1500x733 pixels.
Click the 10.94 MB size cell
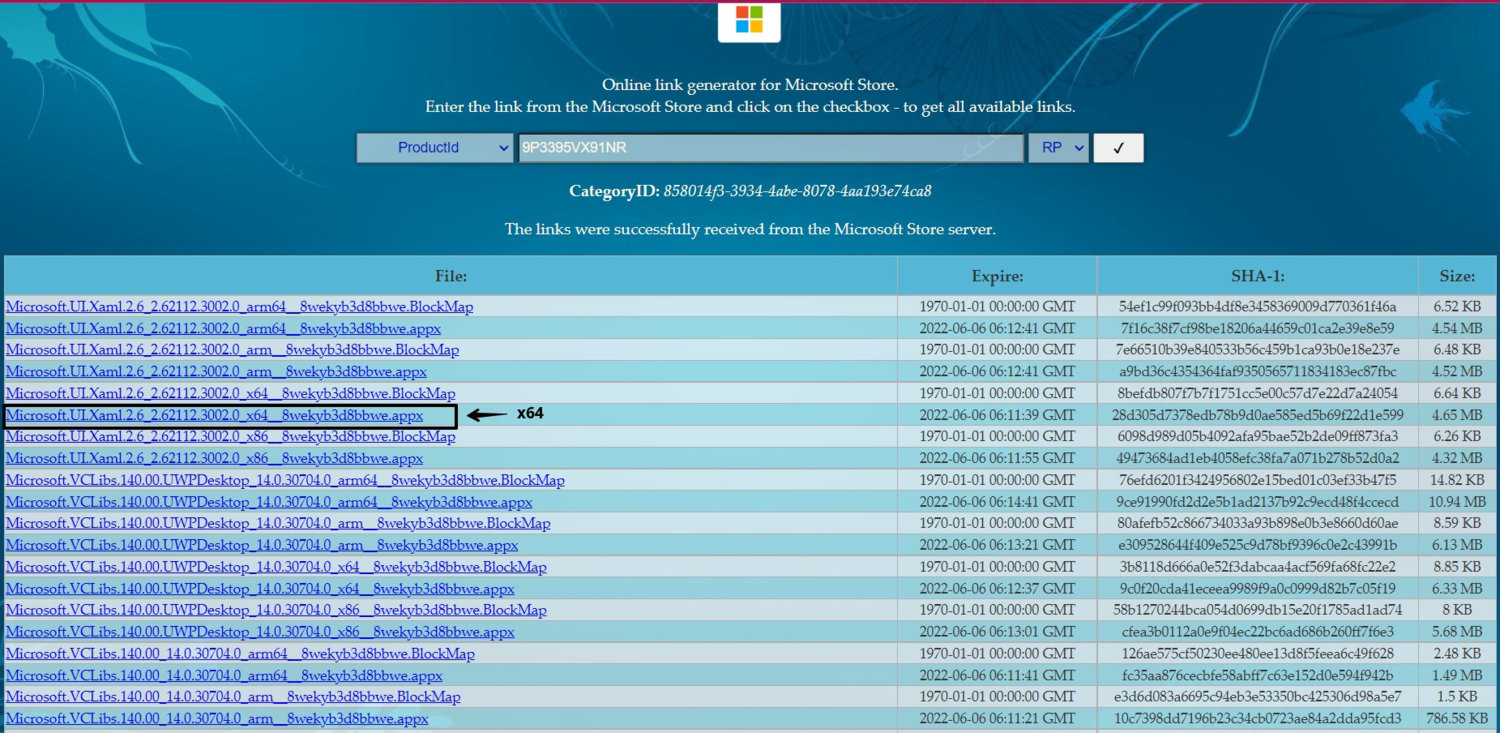(1458, 502)
